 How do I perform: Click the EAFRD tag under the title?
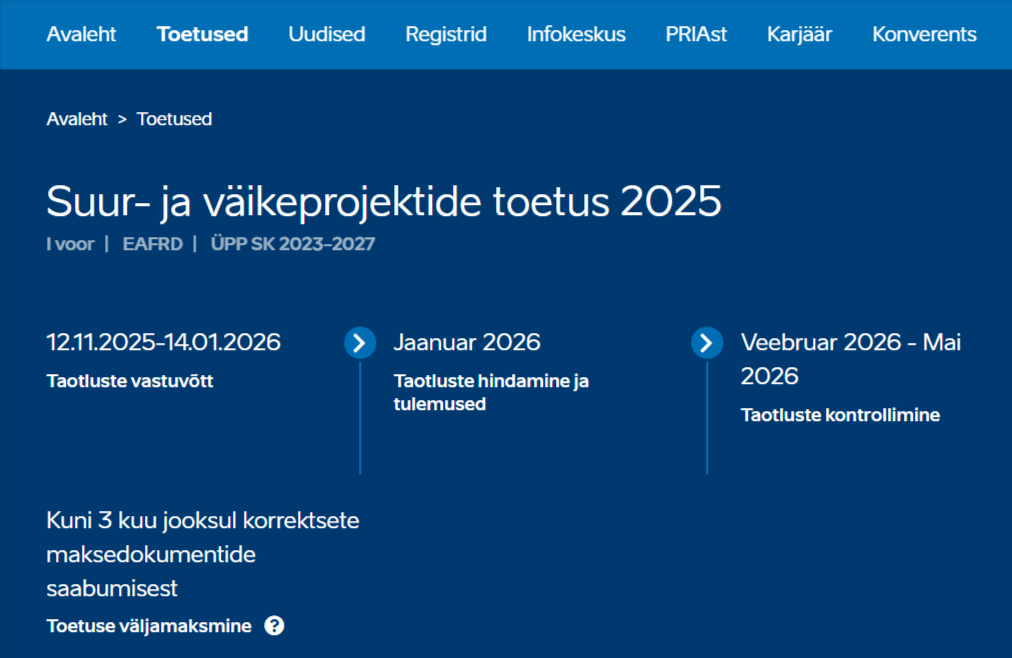(x=152, y=244)
